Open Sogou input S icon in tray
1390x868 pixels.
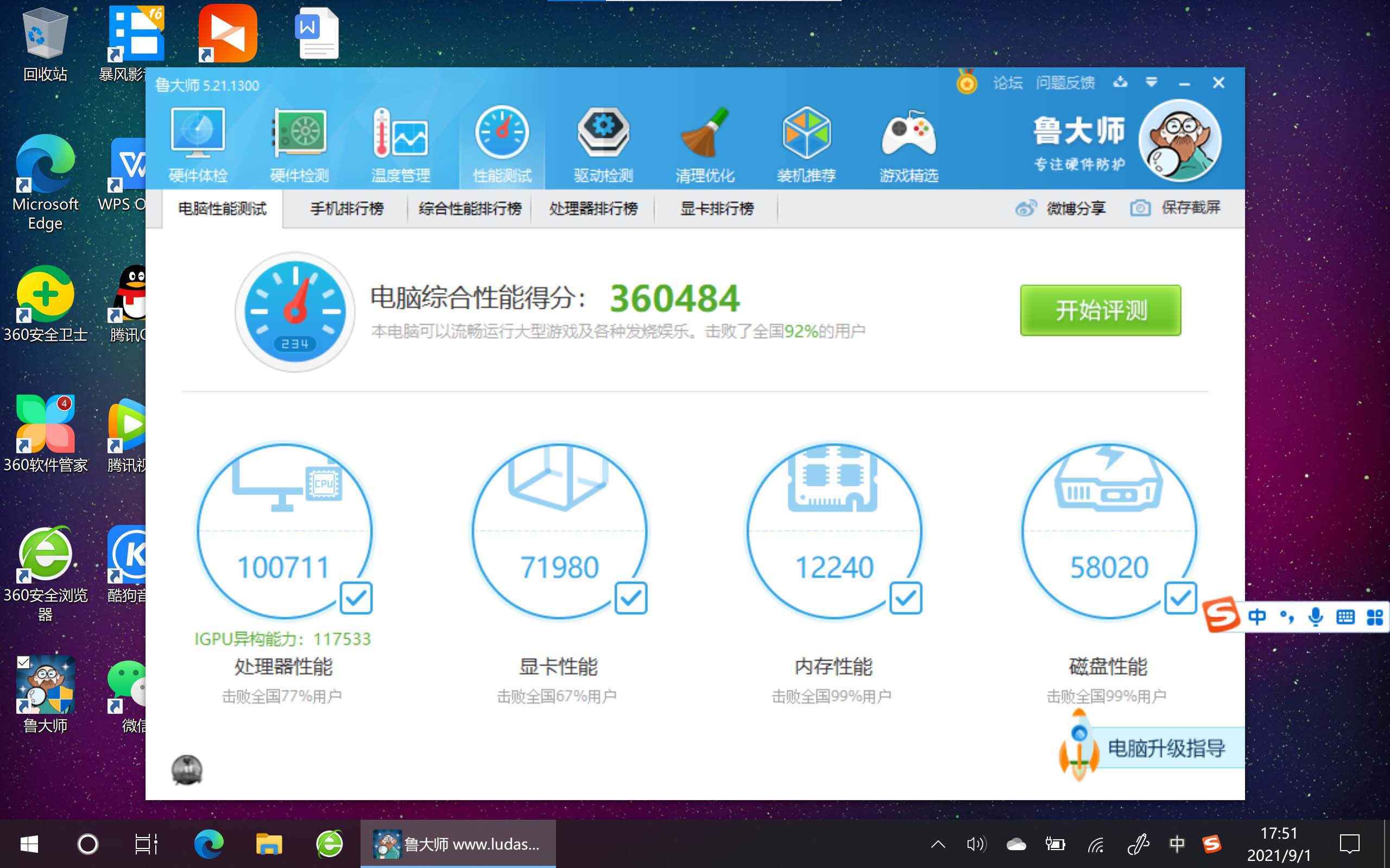coord(1212,845)
